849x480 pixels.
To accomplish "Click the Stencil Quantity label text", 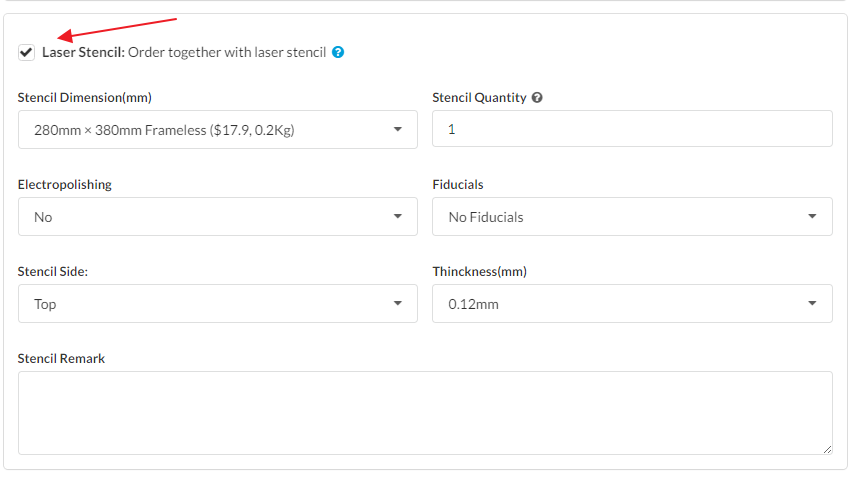I will (479, 98).
